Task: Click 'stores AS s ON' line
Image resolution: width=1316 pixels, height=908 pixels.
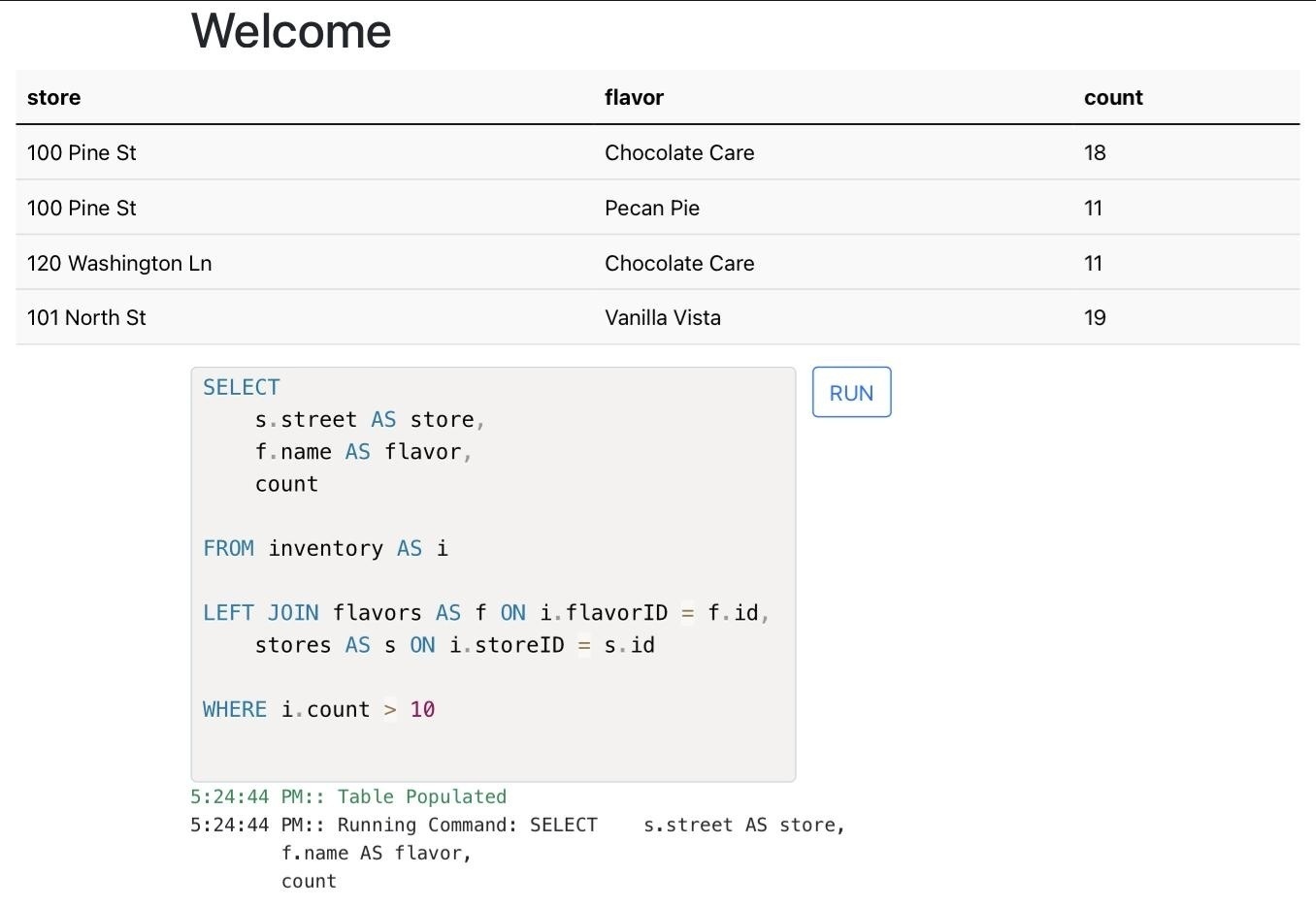Action: tap(455, 645)
